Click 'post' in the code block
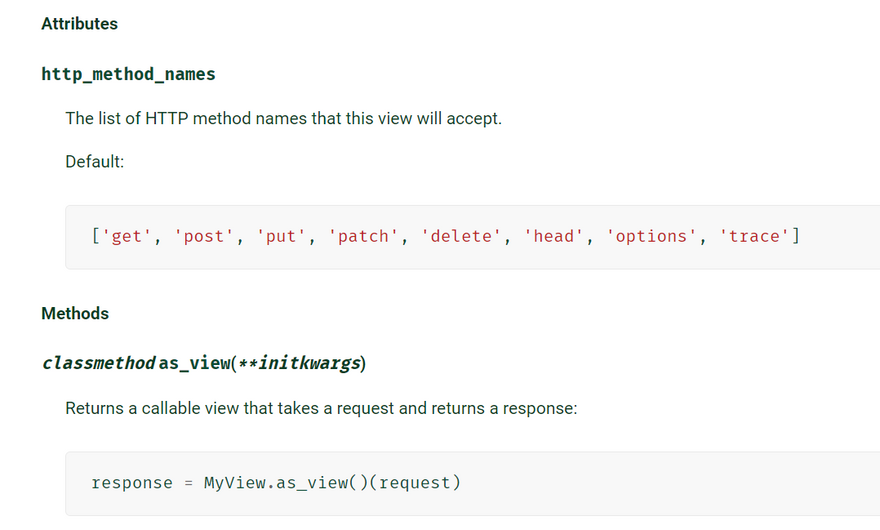This screenshot has width=880, height=530. coord(205,237)
